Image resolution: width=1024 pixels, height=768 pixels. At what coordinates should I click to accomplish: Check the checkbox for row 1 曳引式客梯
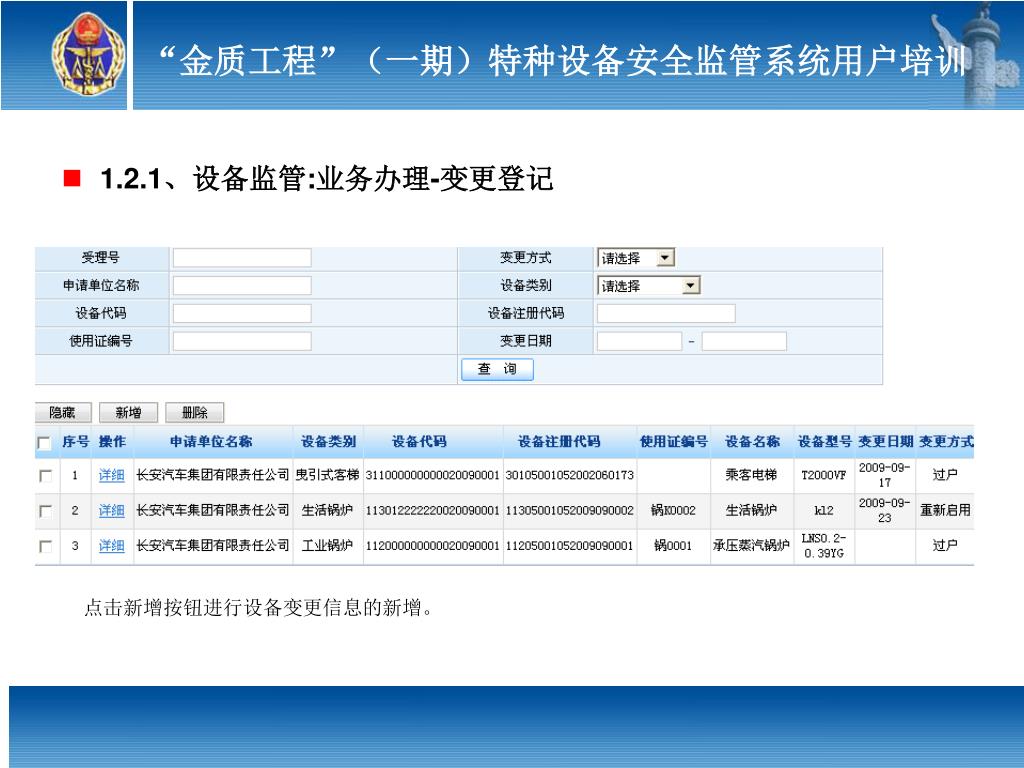pyautogui.click(x=46, y=475)
